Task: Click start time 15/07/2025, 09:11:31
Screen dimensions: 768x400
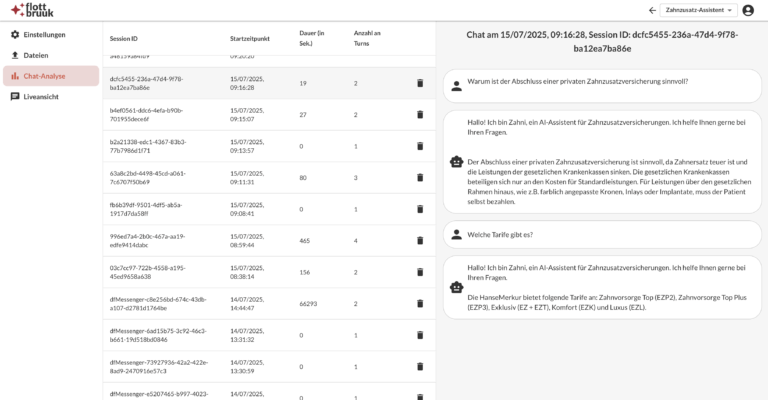Action: click(x=247, y=178)
